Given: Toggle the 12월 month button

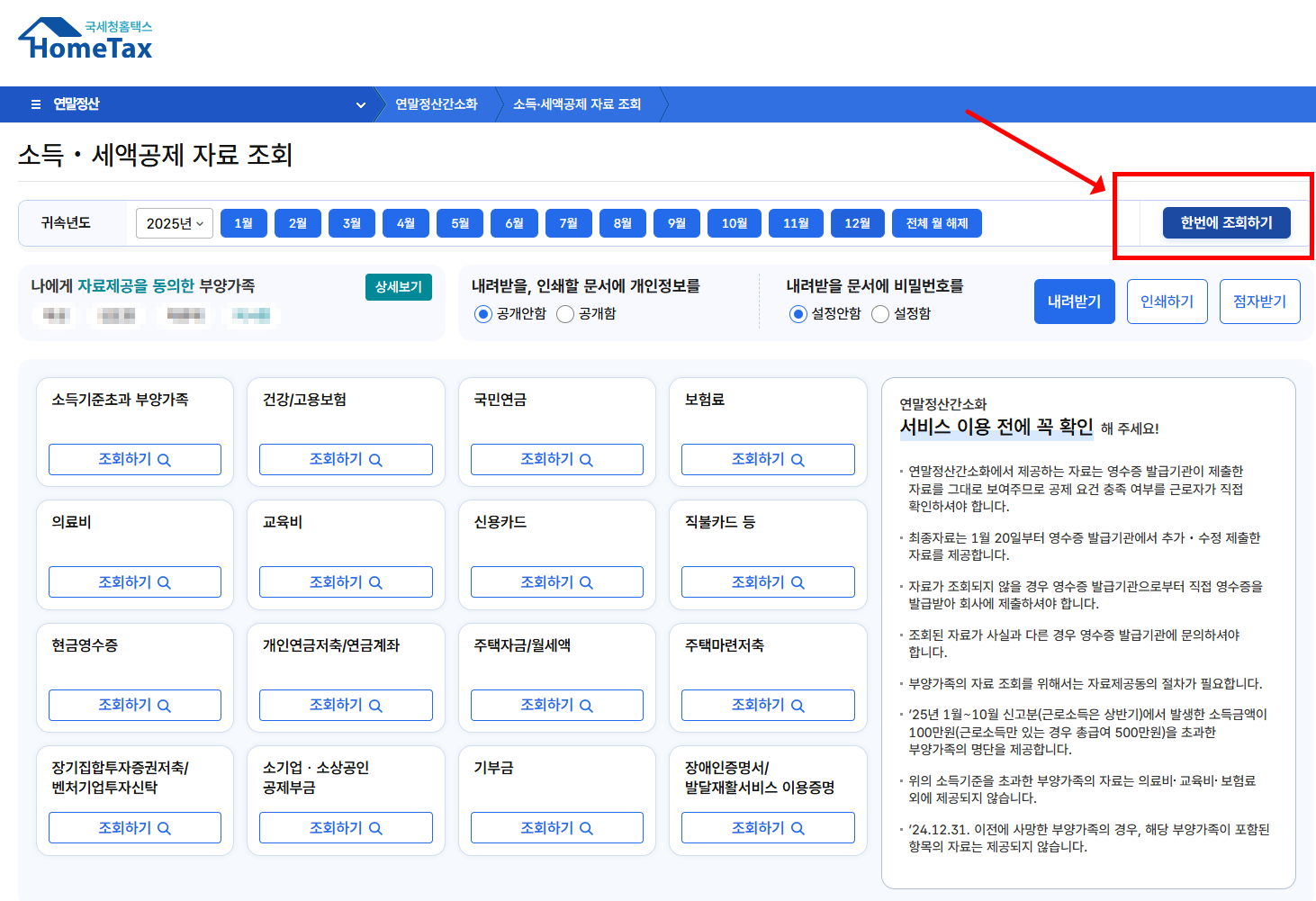Looking at the screenshot, I should tap(857, 223).
